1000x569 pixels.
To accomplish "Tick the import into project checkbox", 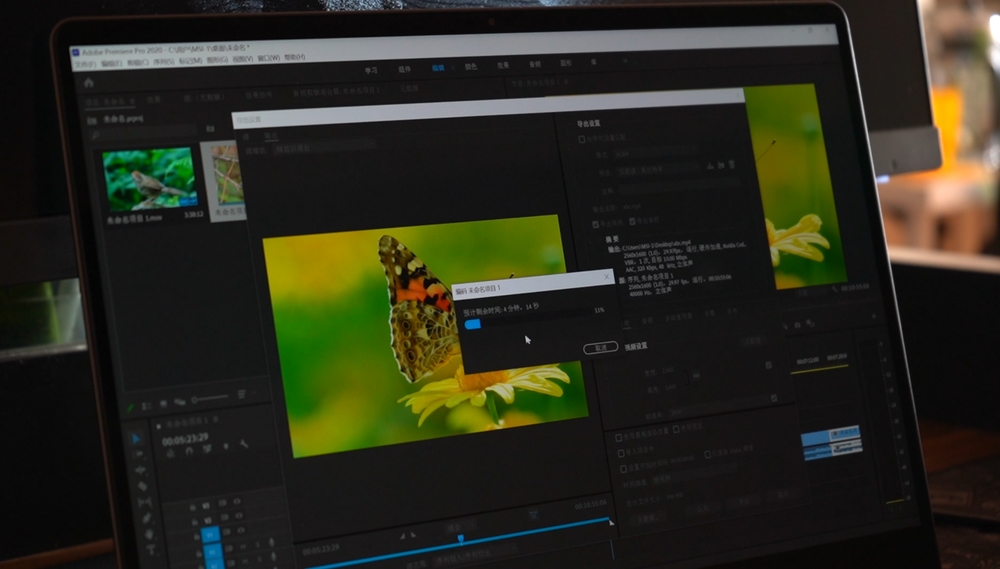I will click(621, 453).
